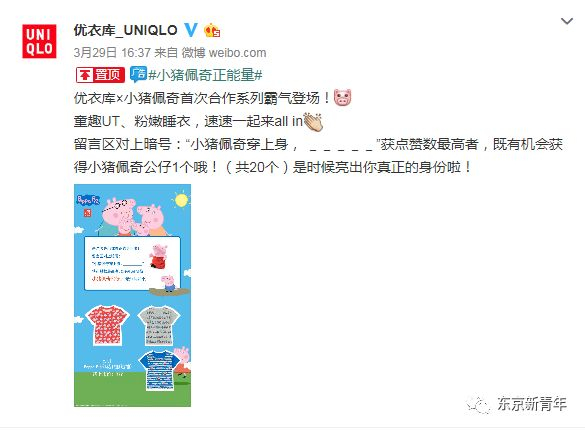
Task: Click the WeChat logo in the watermark
Action: (x=478, y=404)
